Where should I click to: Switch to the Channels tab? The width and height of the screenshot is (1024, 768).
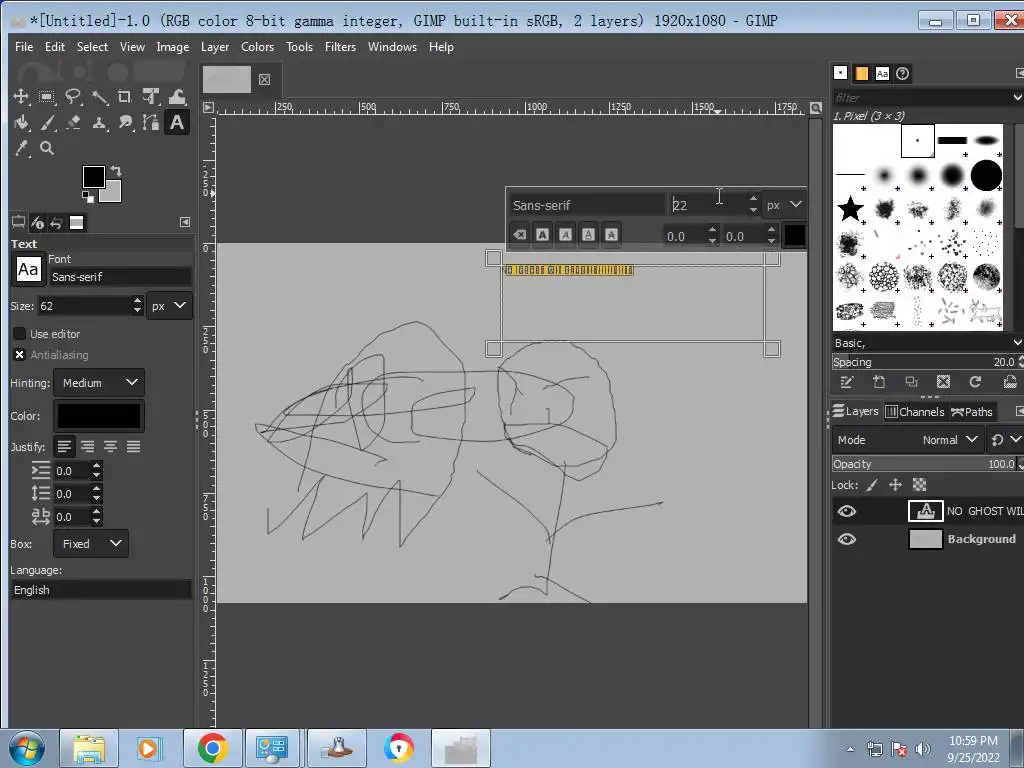tap(914, 412)
